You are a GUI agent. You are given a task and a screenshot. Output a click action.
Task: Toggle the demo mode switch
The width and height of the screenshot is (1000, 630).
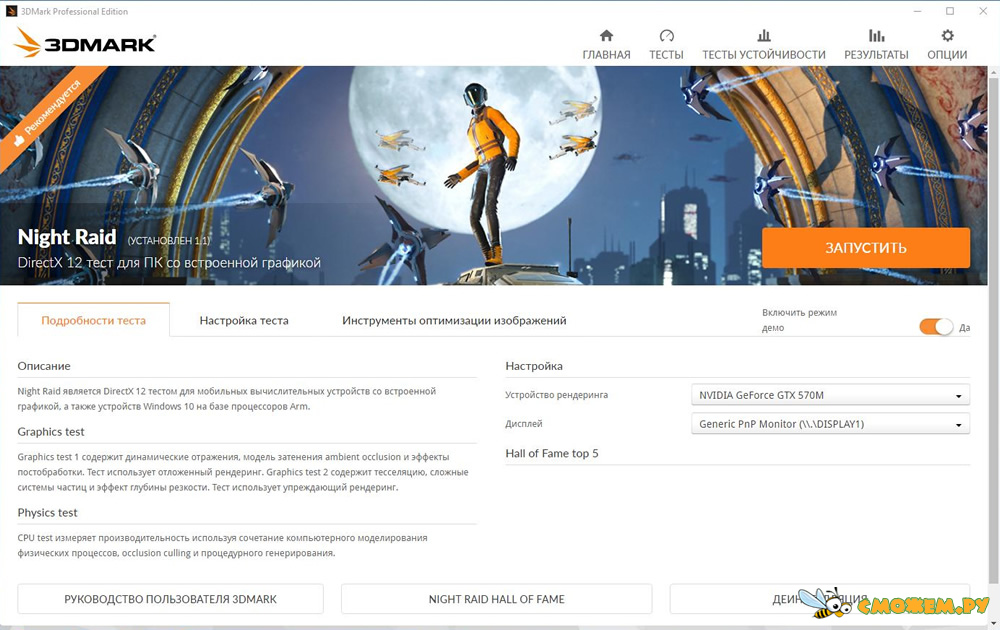pyautogui.click(x=936, y=327)
